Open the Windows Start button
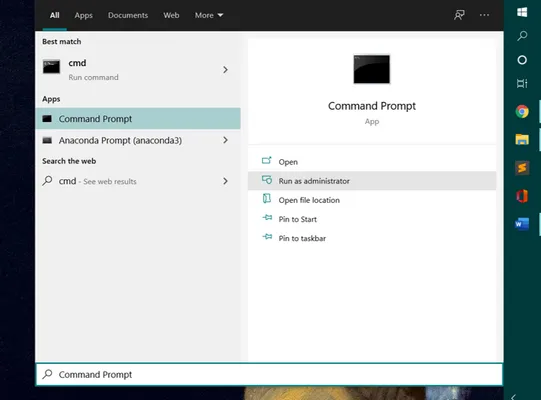 click(x=522, y=12)
